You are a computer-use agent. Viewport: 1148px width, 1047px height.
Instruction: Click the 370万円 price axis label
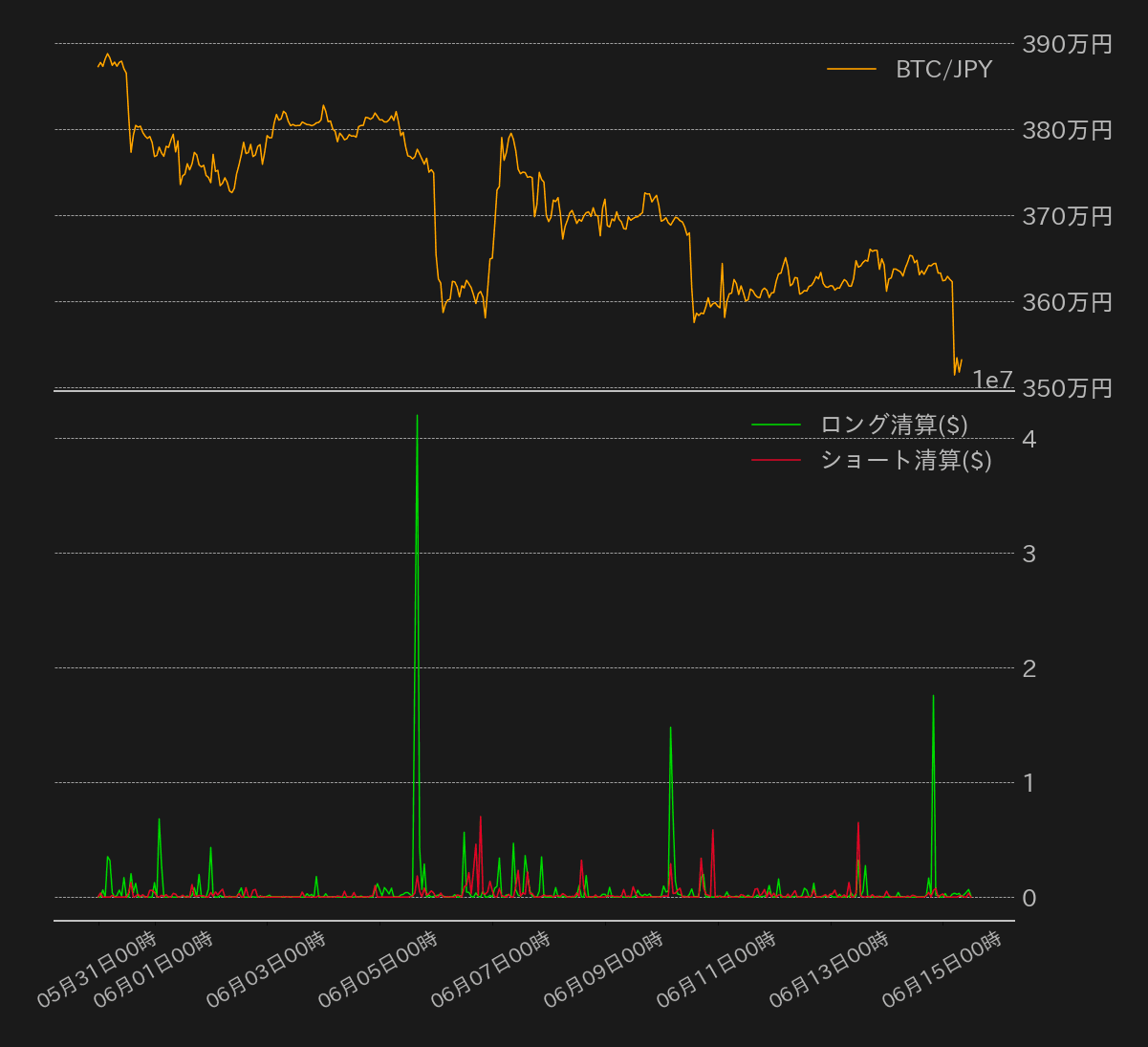1067,216
